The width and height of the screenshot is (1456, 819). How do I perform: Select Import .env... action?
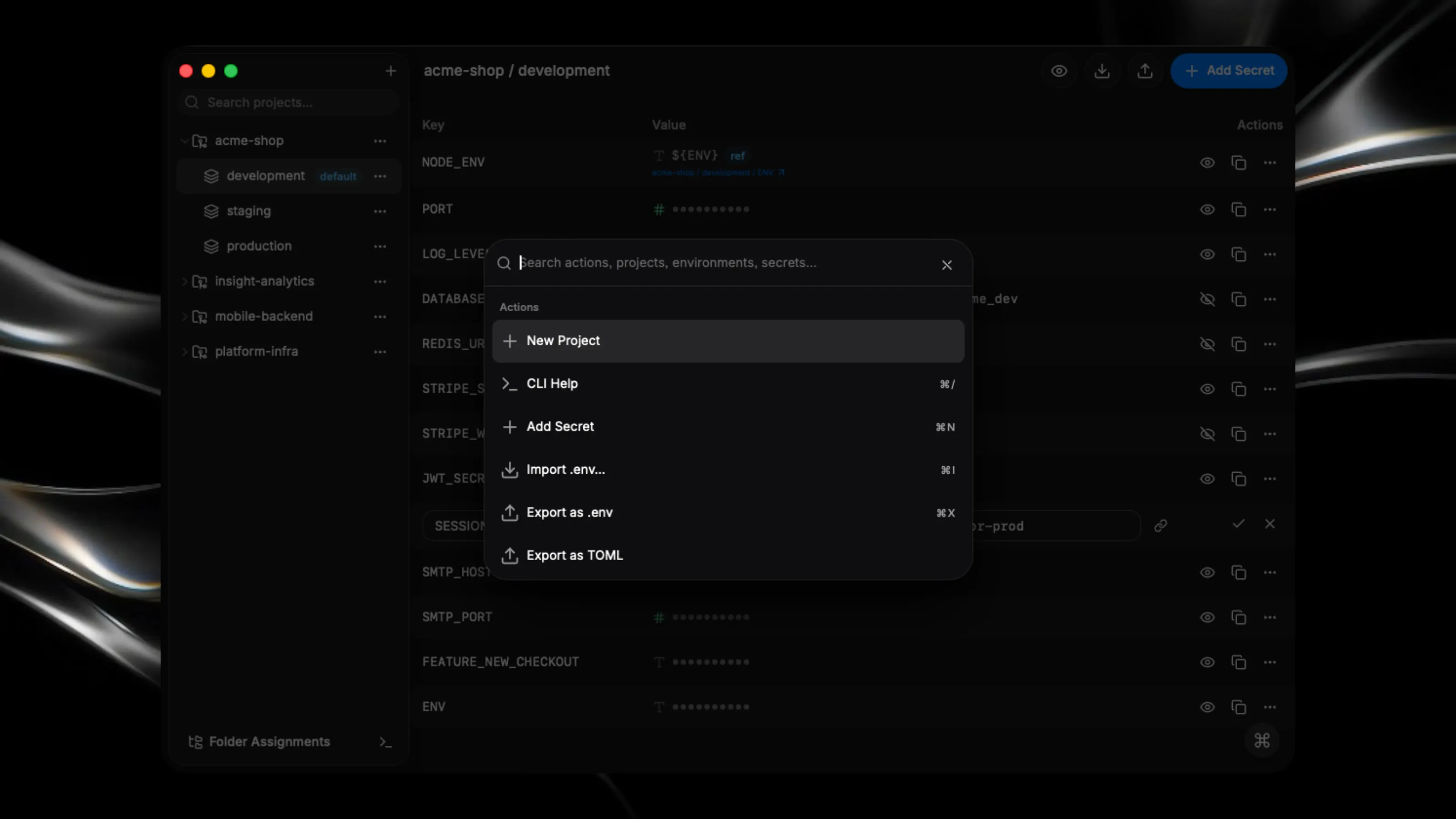pyautogui.click(x=728, y=470)
